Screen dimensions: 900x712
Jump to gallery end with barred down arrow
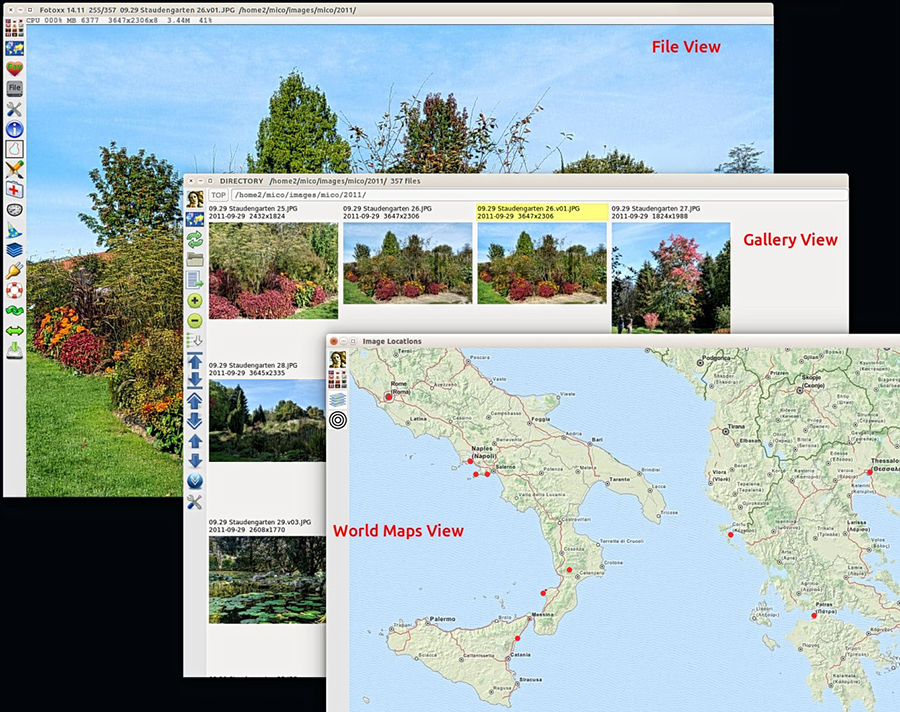195,380
